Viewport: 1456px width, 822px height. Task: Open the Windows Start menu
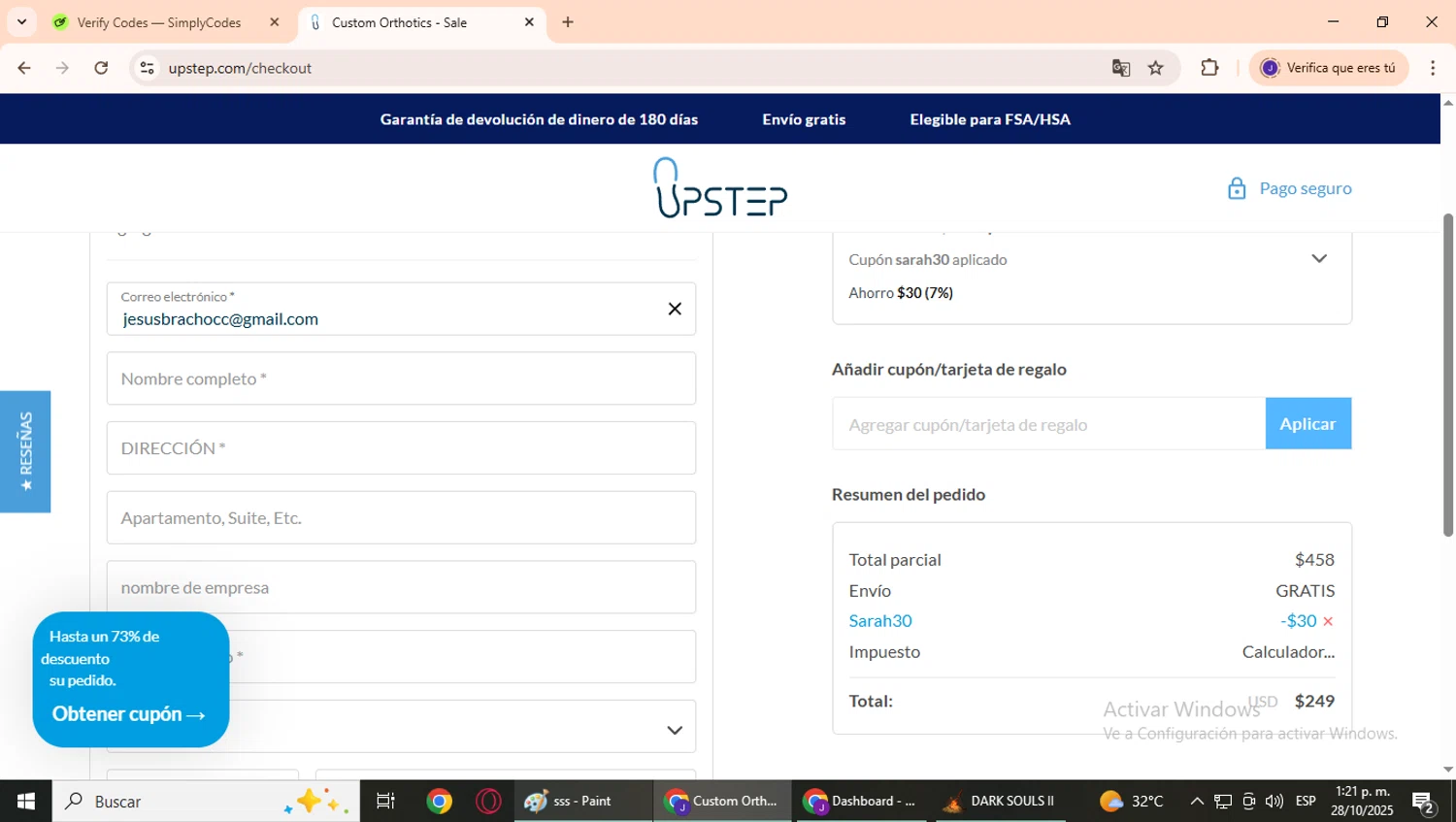(25, 801)
